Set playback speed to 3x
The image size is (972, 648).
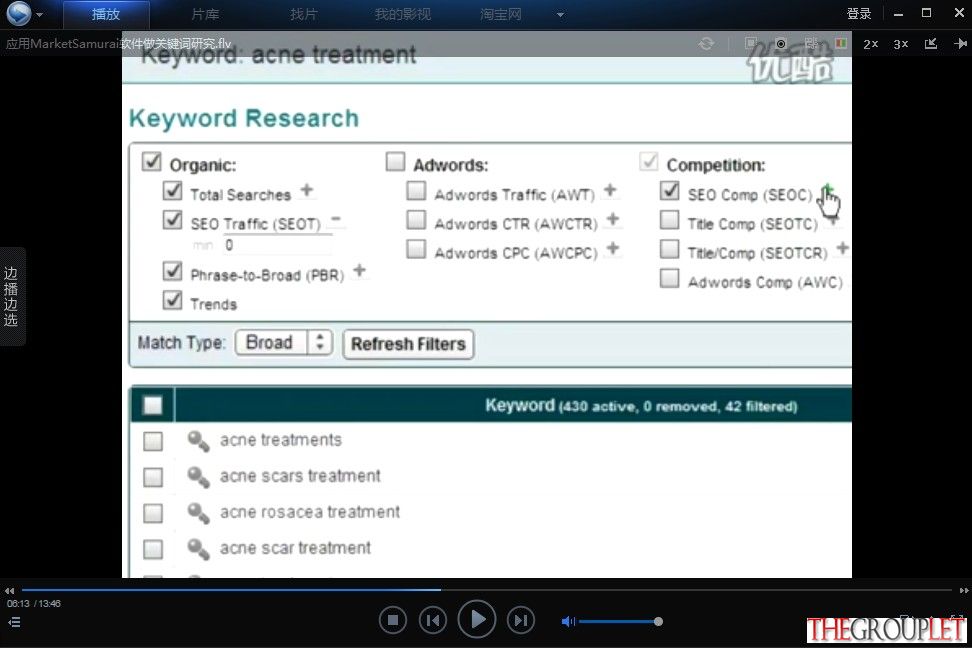(x=900, y=44)
